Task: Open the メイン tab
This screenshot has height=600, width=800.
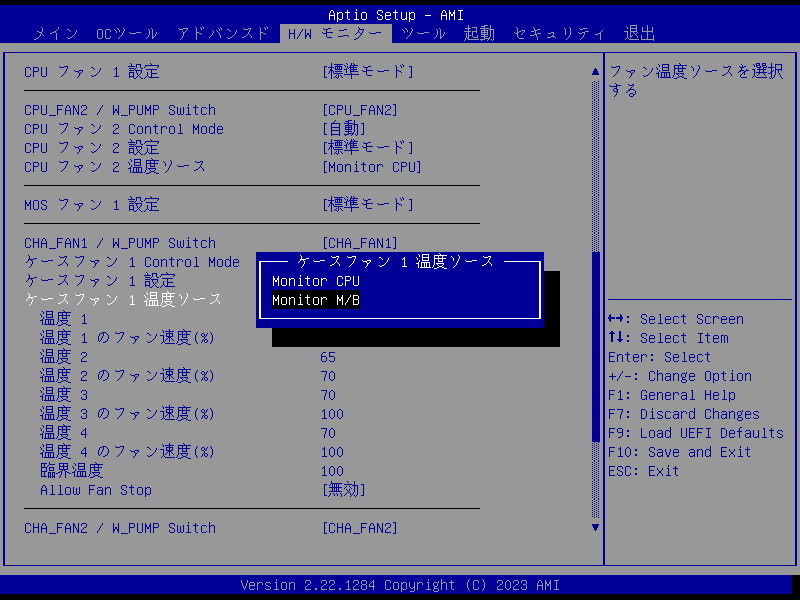Action: click(x=56, y=34)
